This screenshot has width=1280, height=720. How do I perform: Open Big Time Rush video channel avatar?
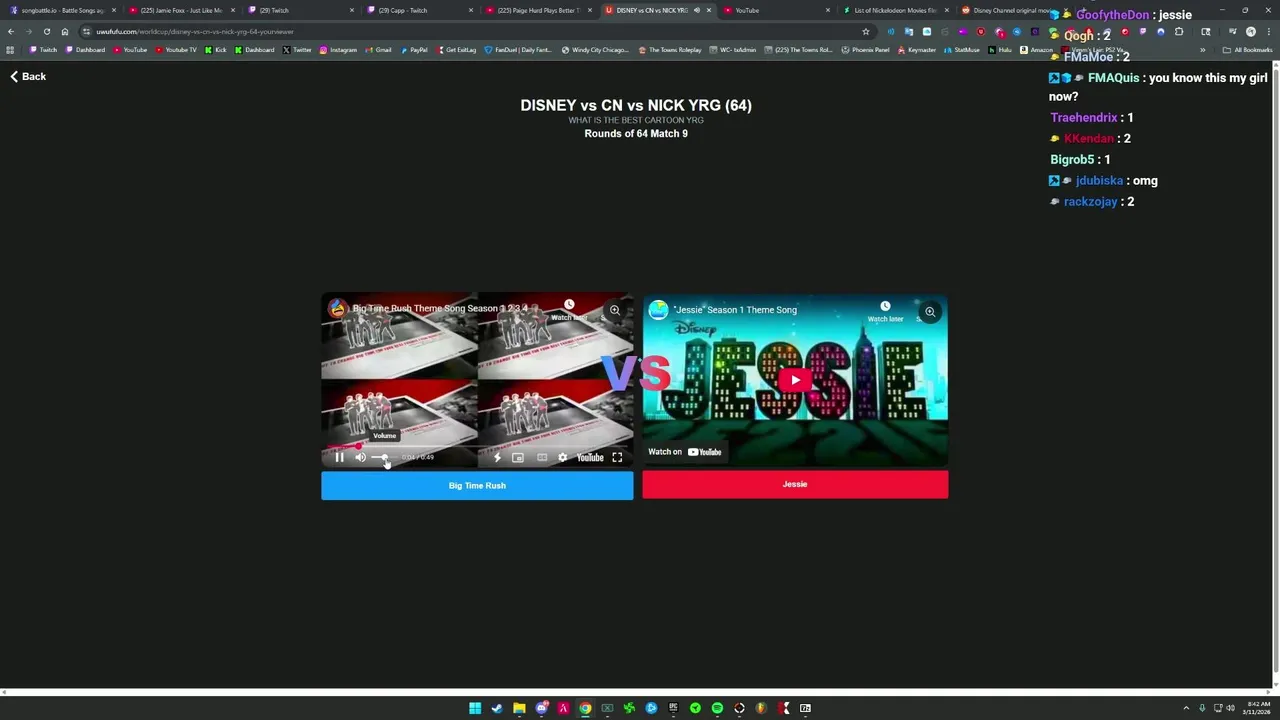[x=337, y=308]
